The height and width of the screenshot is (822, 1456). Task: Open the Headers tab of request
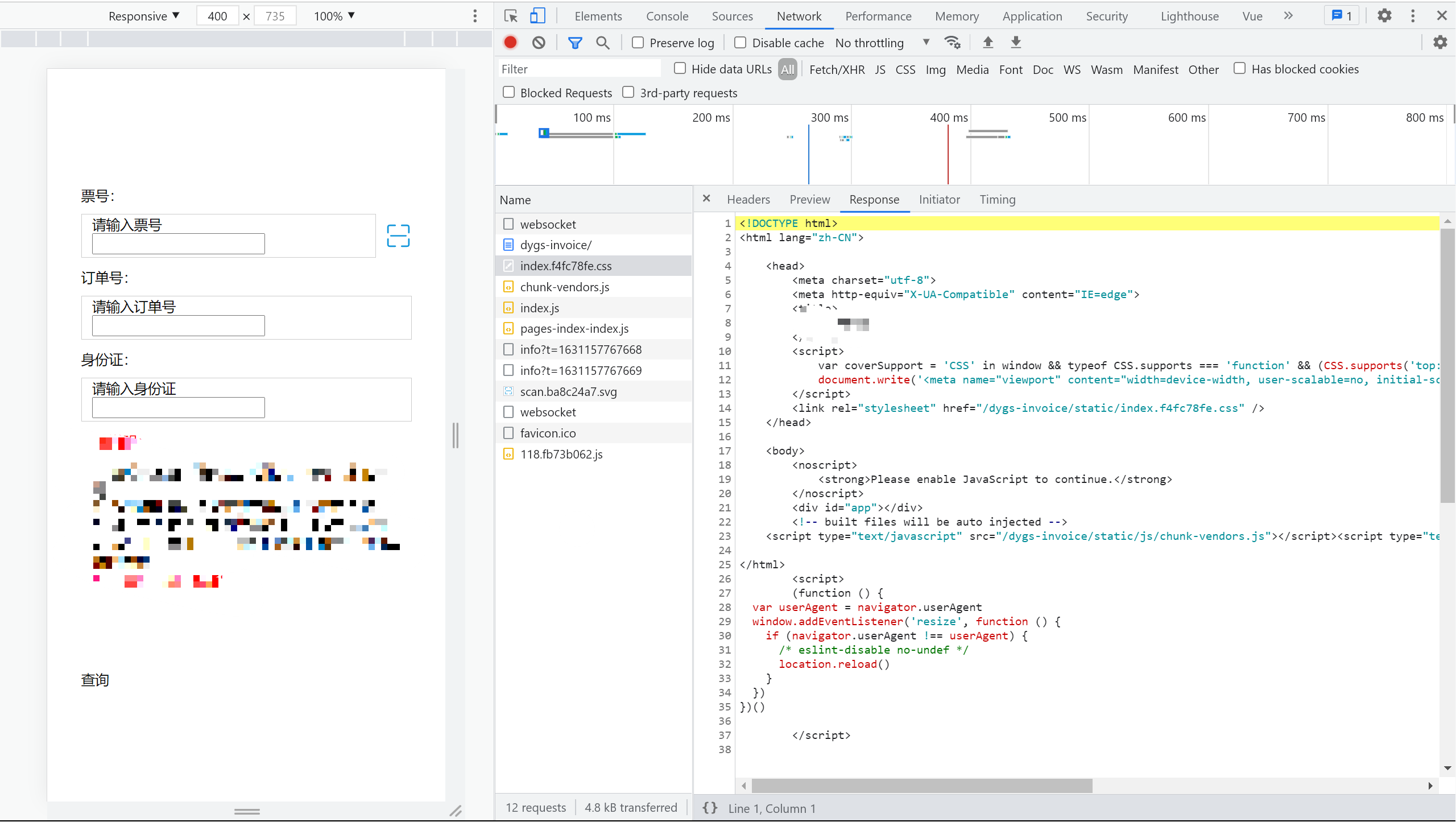[x=748, y=200]
